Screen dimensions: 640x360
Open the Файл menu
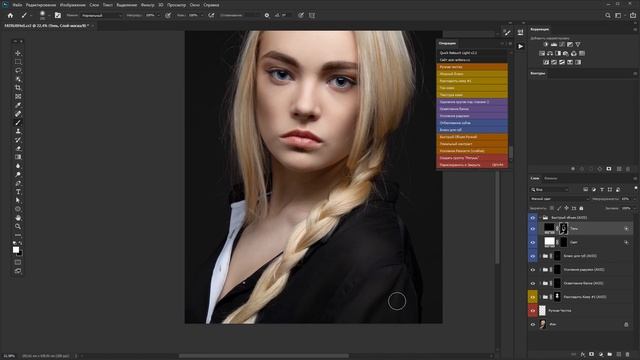(x=17, y=5)
